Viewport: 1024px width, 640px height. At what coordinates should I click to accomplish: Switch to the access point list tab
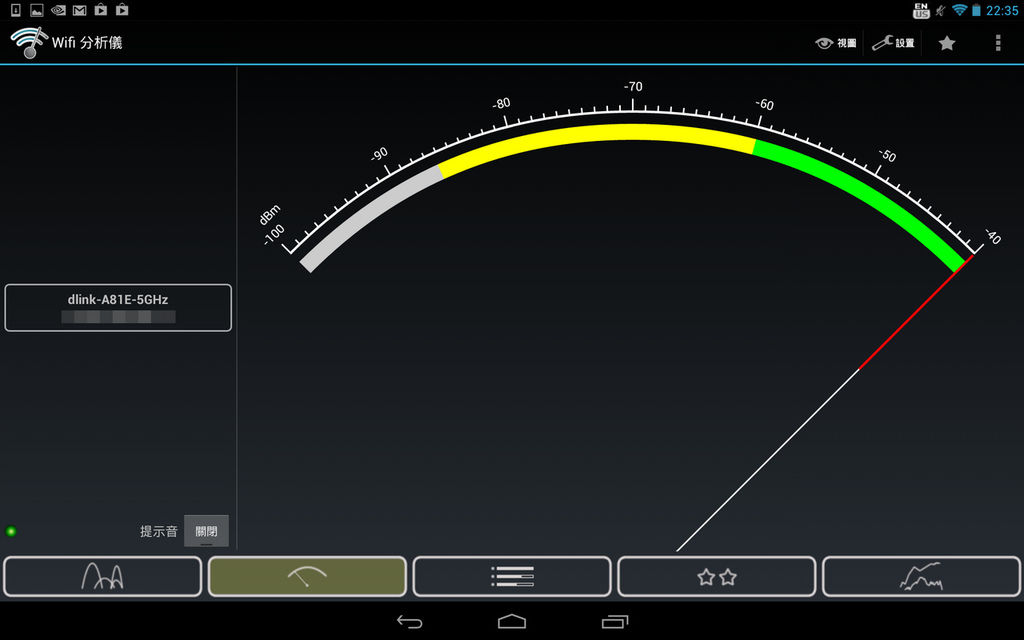coord(512,577)
